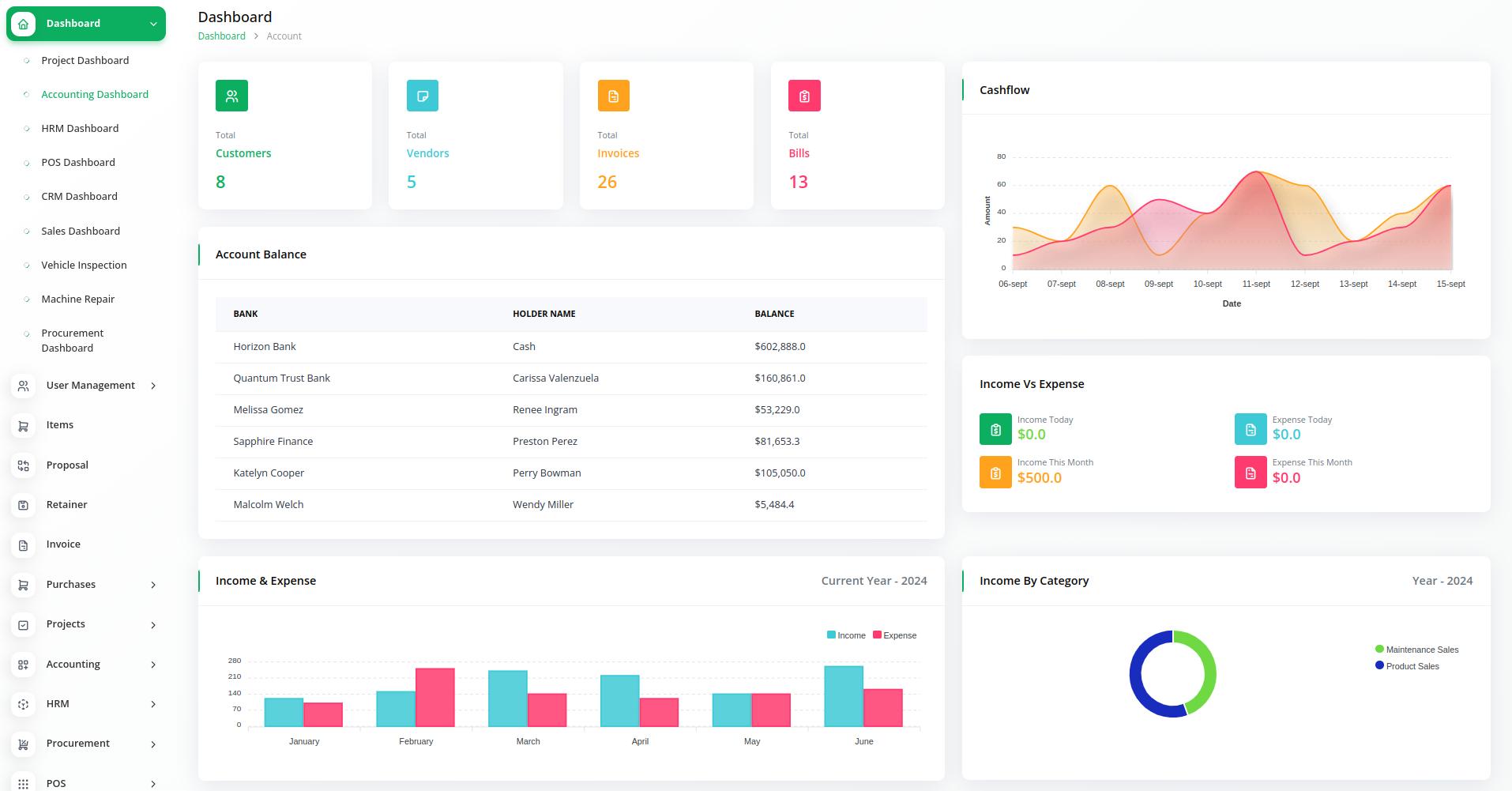1512x791 pixels.
Task: Open the Invoice sidebar link
Action: 63,544
